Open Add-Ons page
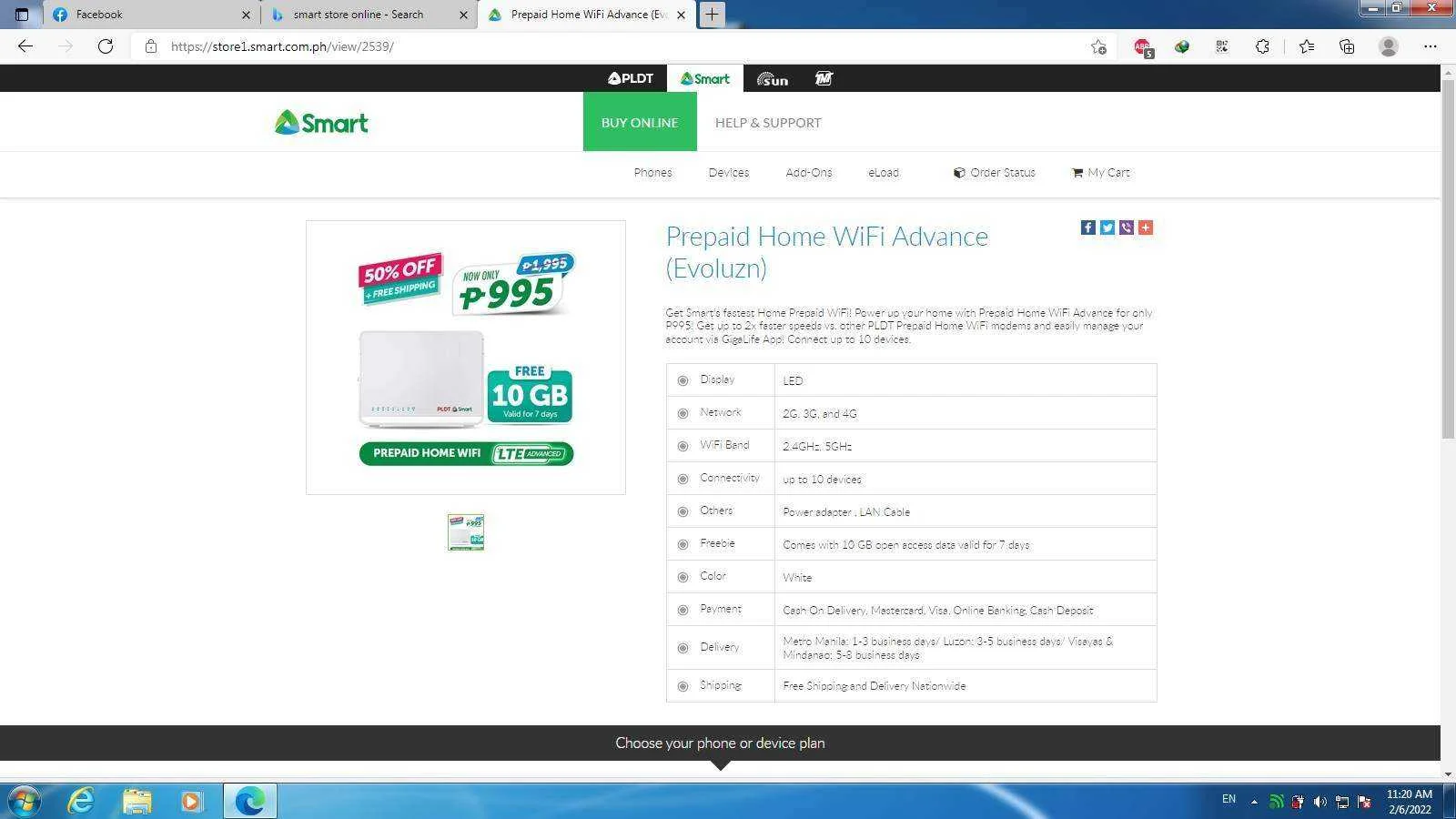 [809, 173]
